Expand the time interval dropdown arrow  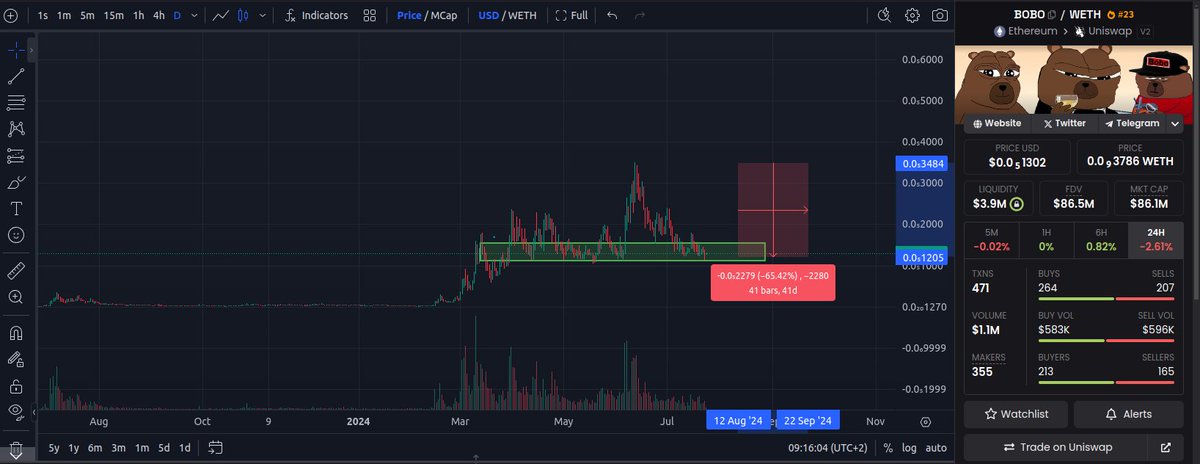(x=195, y=16)
